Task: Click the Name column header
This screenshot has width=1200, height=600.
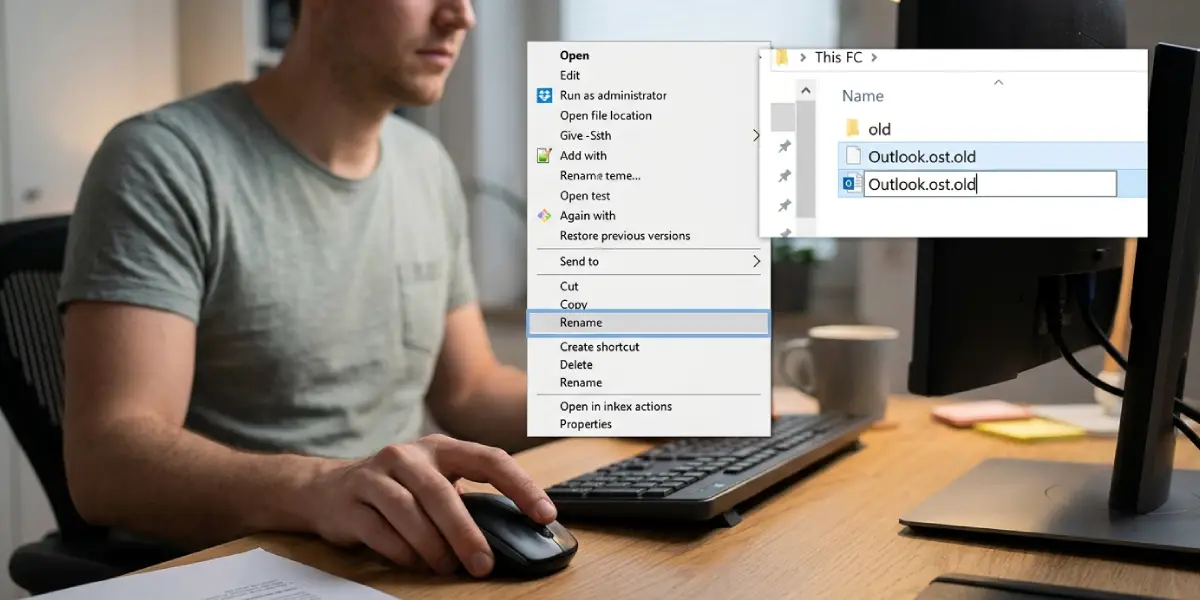Action: coord(863,96)
